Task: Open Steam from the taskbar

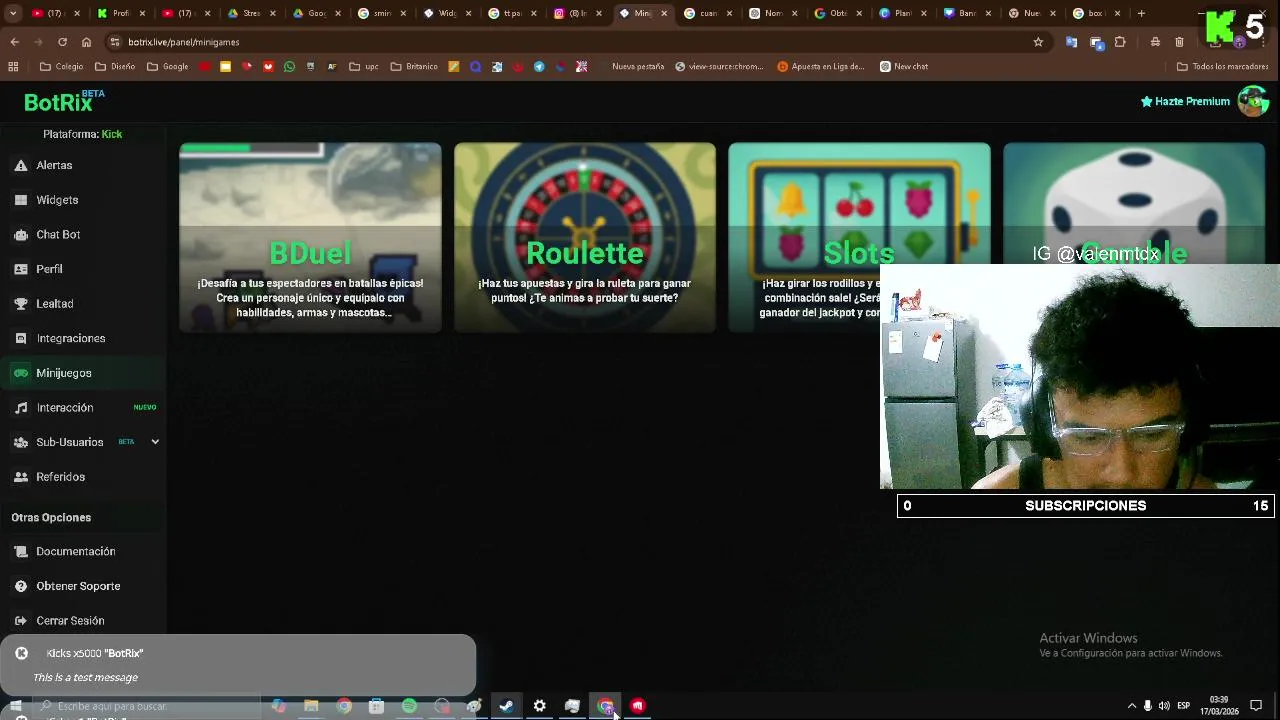Action: coord(506,706)
